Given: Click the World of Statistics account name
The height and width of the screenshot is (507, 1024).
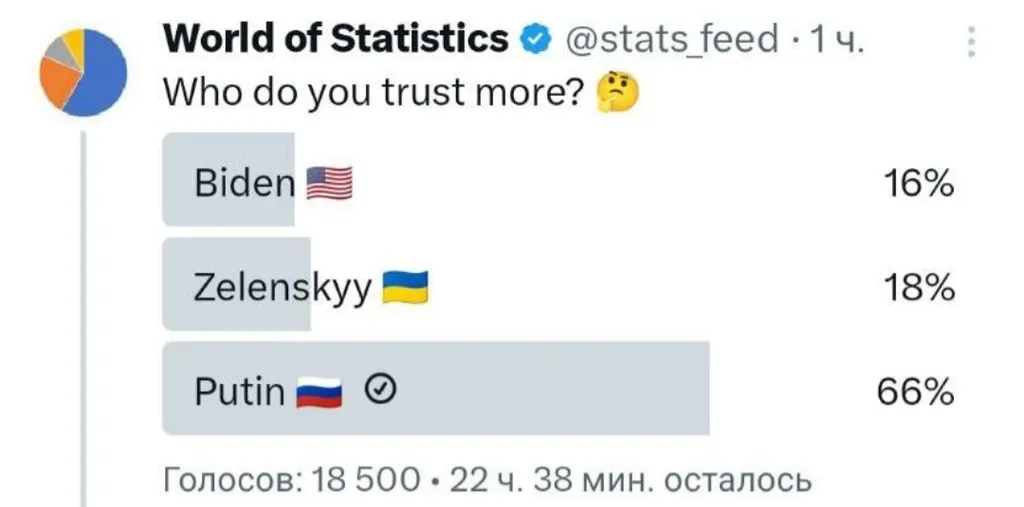Looking at the screenshot, I should tap(336, 39).
